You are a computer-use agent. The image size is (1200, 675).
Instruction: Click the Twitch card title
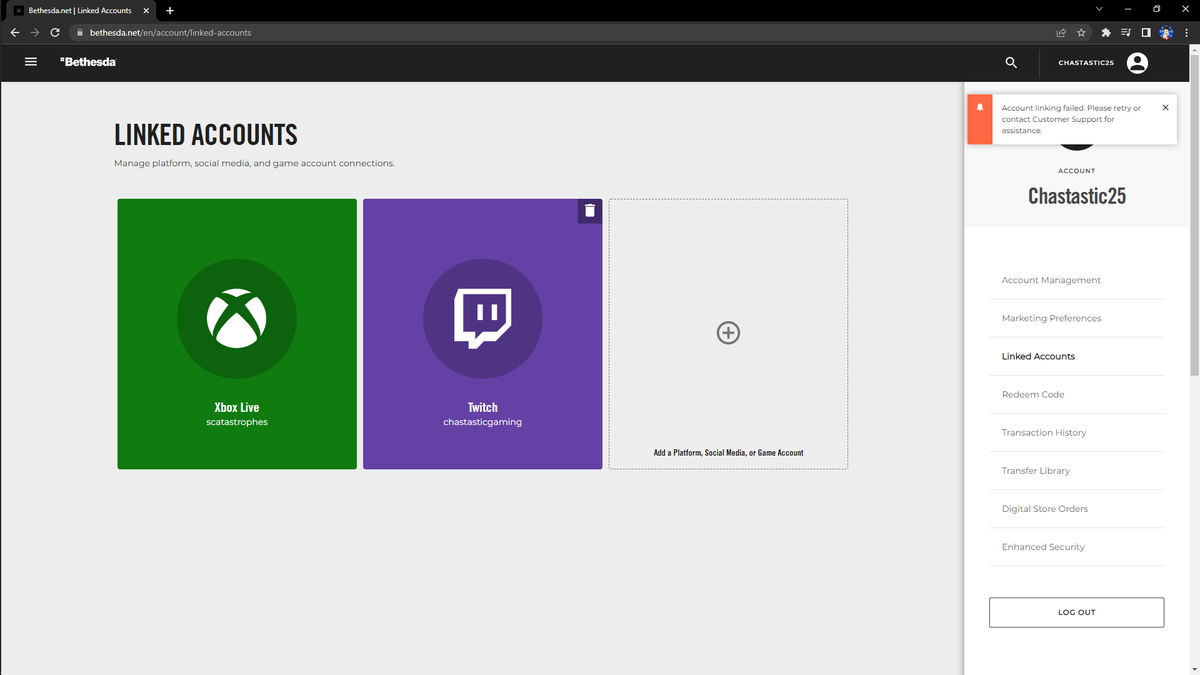(x=483, y=407)
